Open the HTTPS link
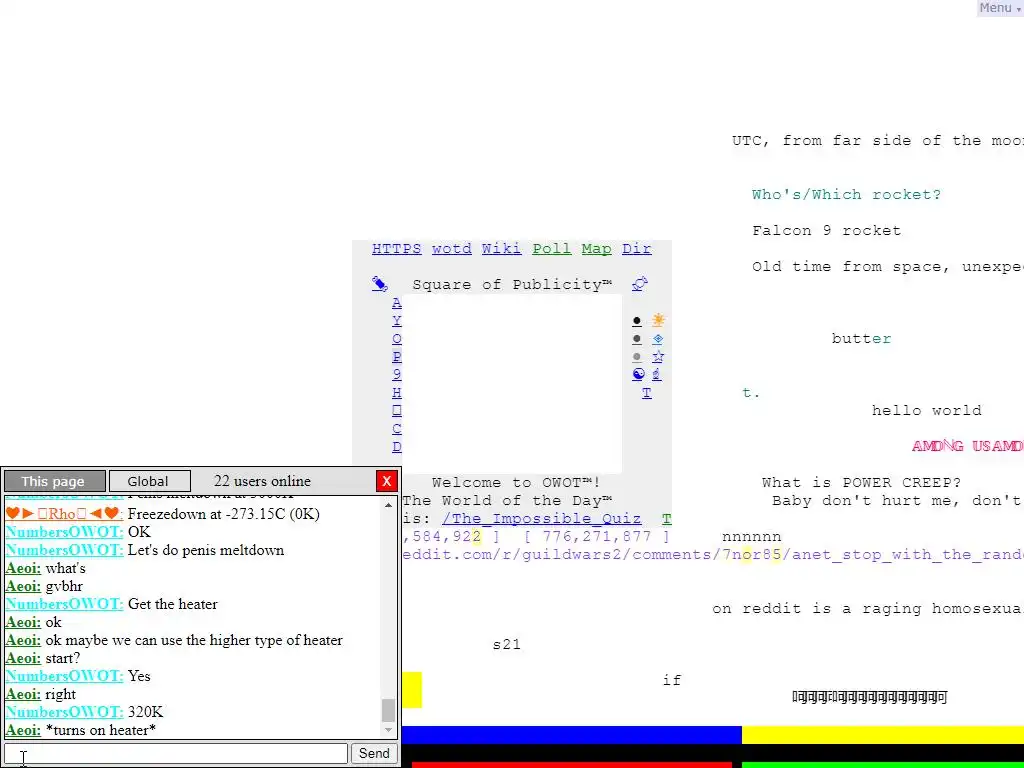Viewport: 1024px width, 768px height. tap(396, 249)
